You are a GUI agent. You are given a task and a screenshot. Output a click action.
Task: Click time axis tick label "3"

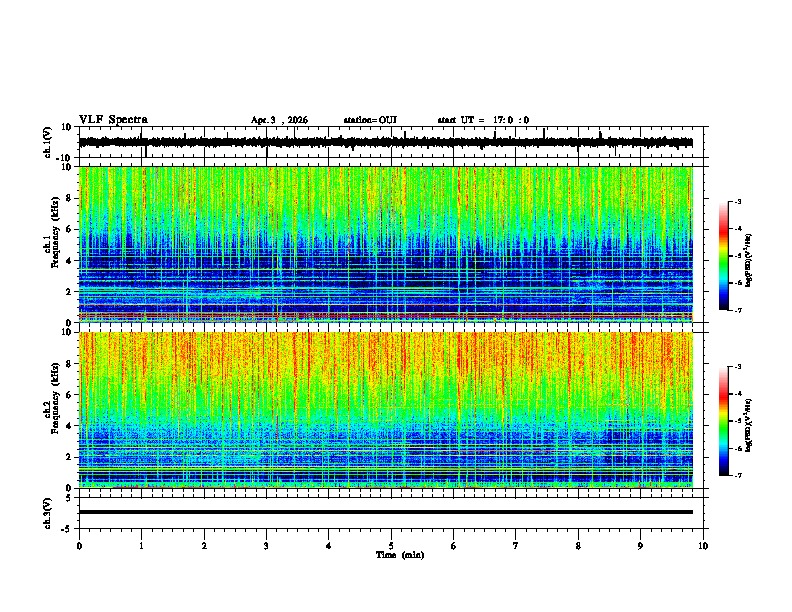click(266, 546)
